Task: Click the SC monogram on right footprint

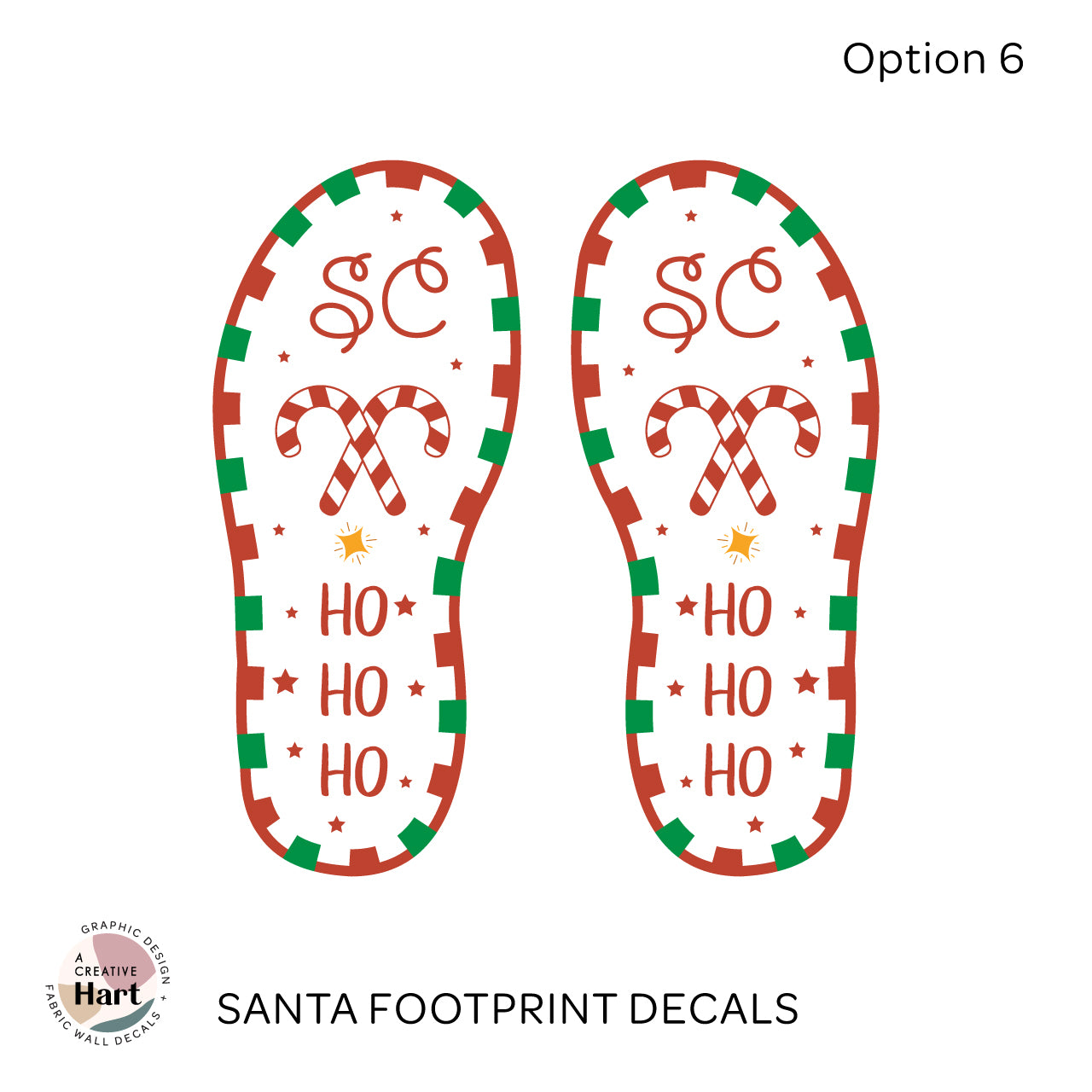Action: pos(712,299)
